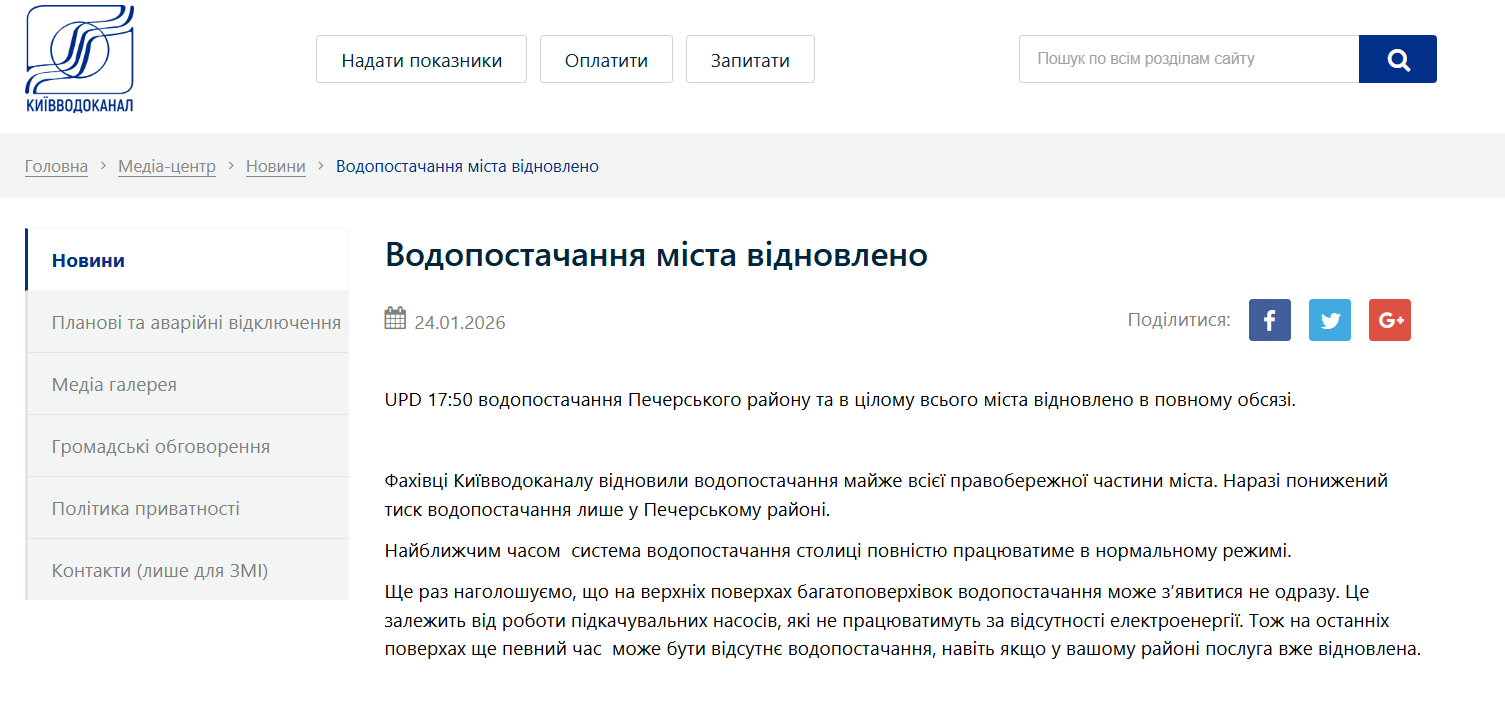Open Політика приватності sidebar item
The height and width of the screenshot is (708, 1505).
[187, 508]
